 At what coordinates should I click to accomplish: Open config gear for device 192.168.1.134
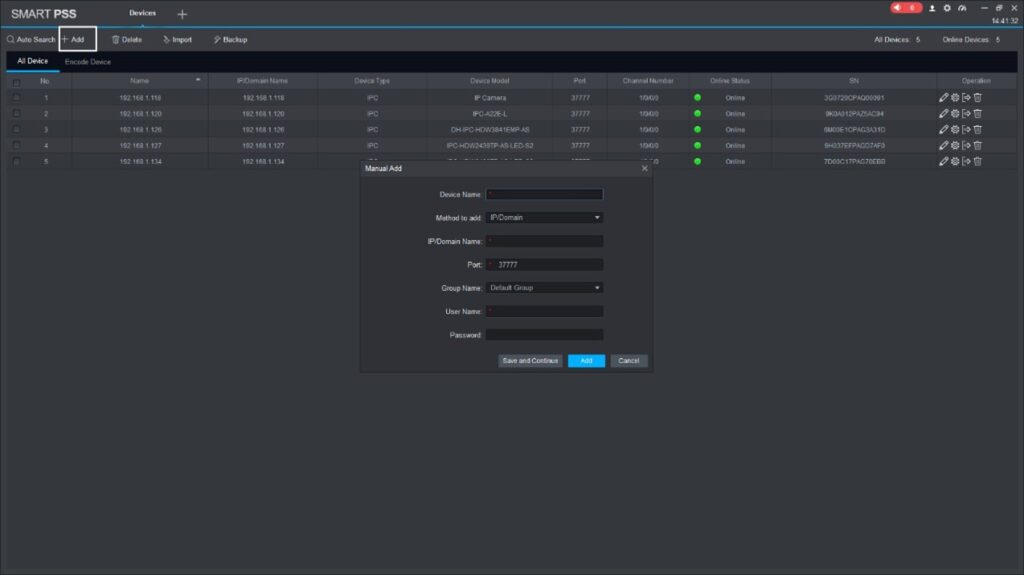(x=955, y=161)
